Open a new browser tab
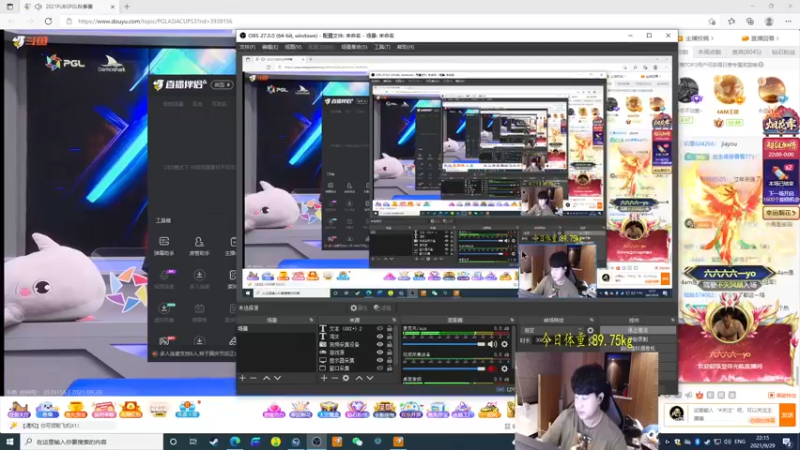 (127, 7)
